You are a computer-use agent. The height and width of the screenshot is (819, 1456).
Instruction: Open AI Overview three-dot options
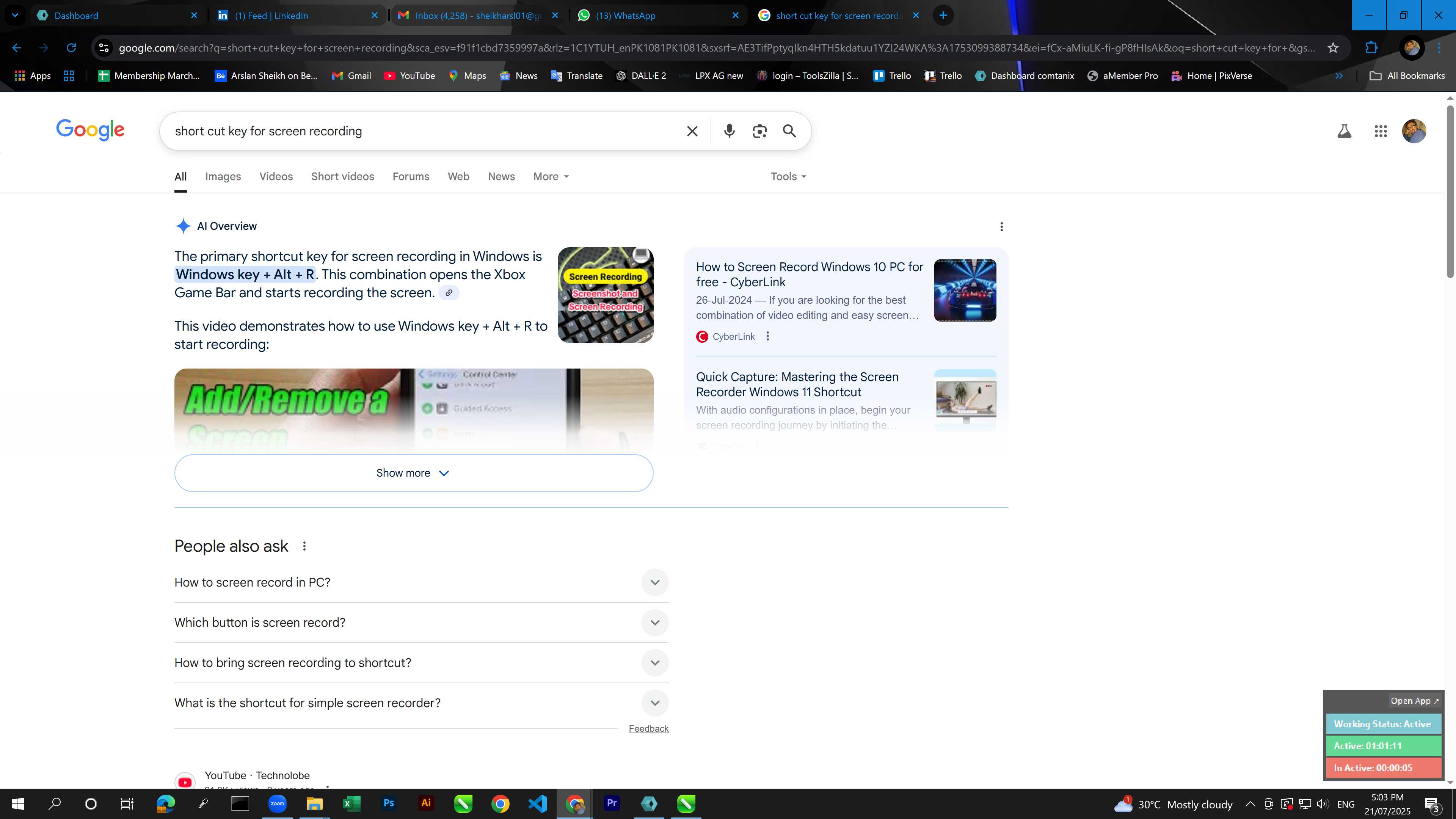point(1001,227)
